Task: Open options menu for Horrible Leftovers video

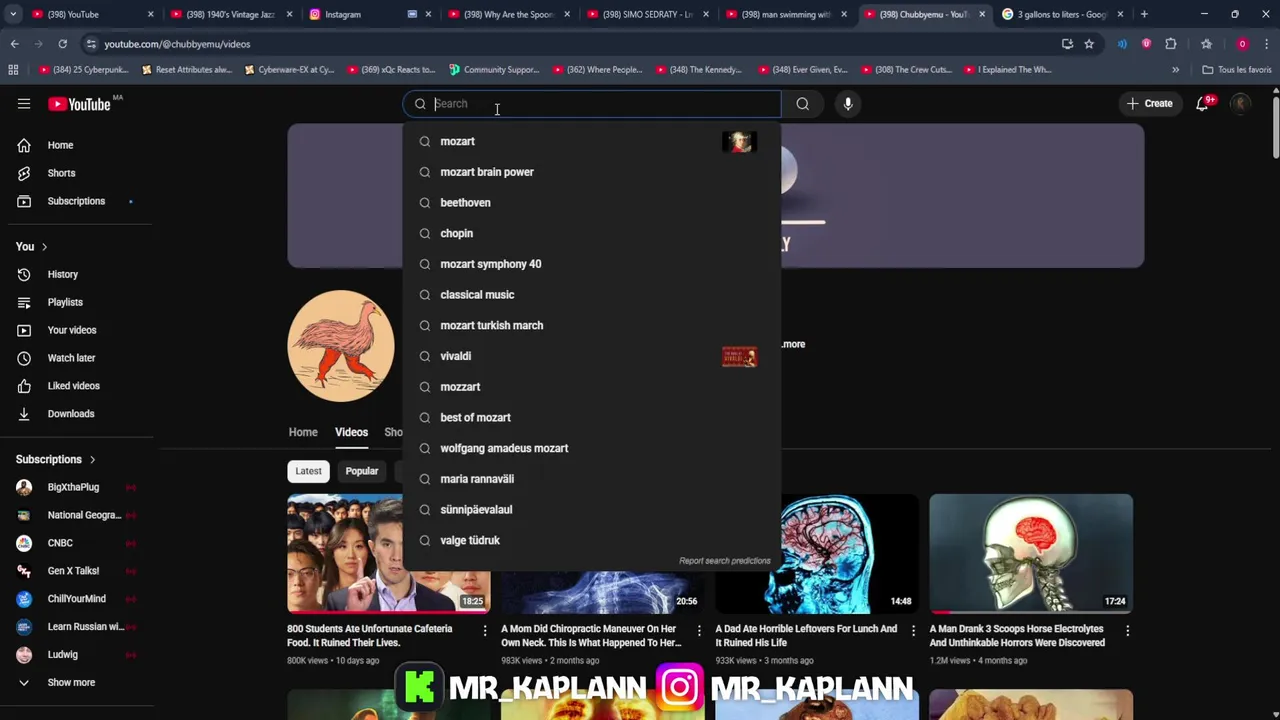Action: coord(913,631)
